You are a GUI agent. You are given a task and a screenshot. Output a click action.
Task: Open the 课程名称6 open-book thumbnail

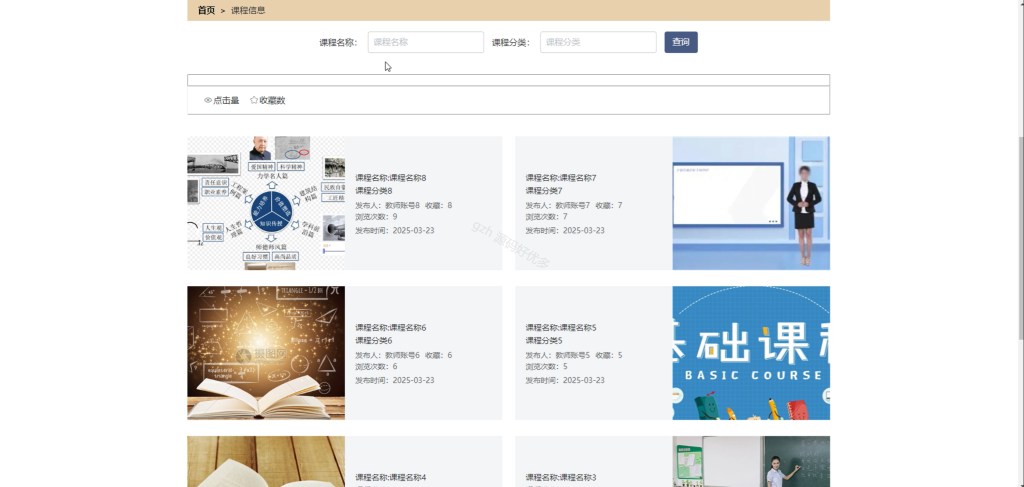pyautogui.click(x=266, y=353)
